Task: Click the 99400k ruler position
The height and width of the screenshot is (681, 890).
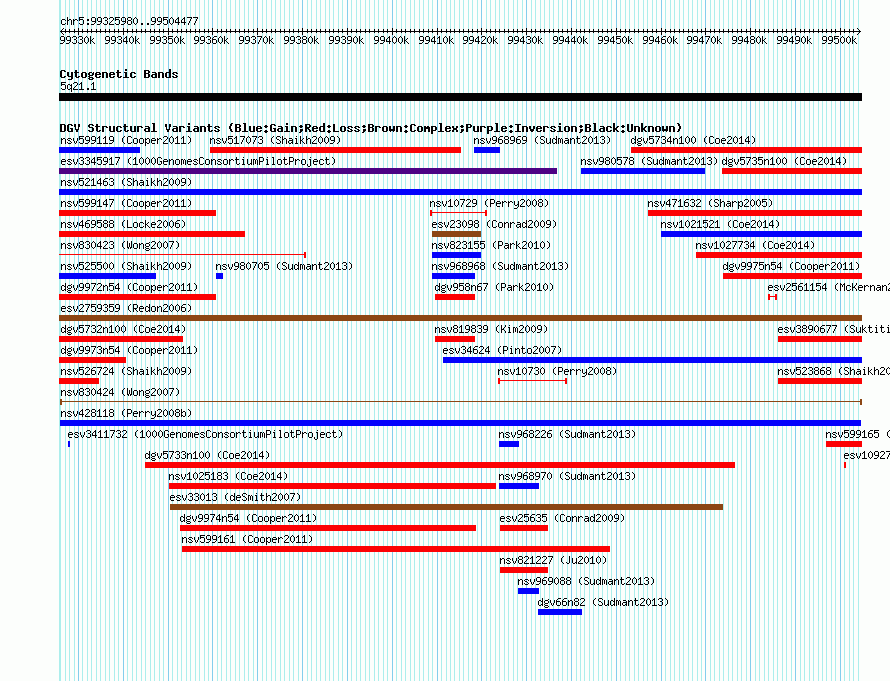Action: coord(391,40)
